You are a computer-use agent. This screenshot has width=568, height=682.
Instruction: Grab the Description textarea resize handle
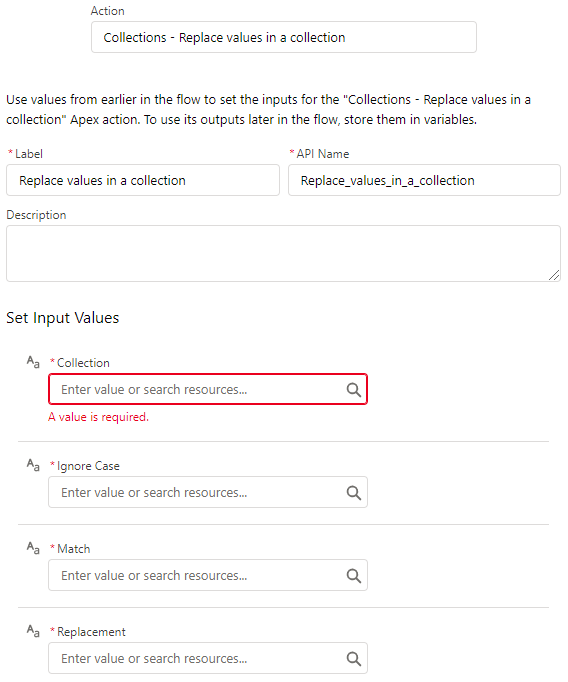click(554, 275)
